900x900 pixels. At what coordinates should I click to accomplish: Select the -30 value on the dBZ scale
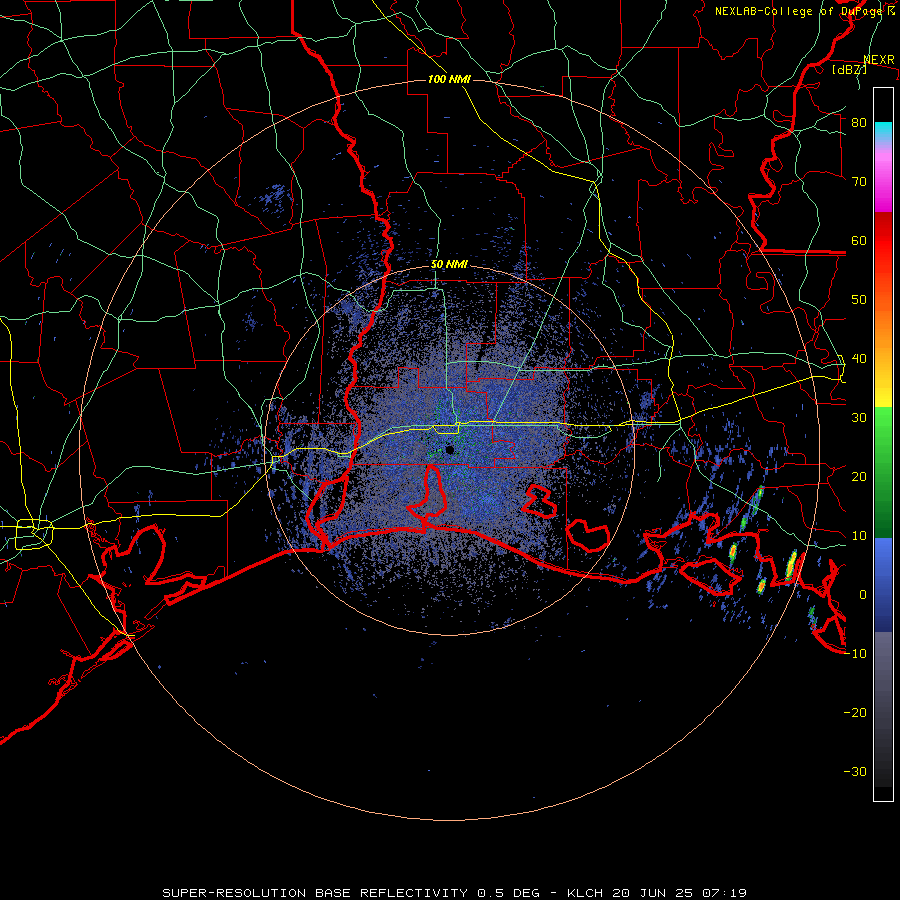click(855, 772)
